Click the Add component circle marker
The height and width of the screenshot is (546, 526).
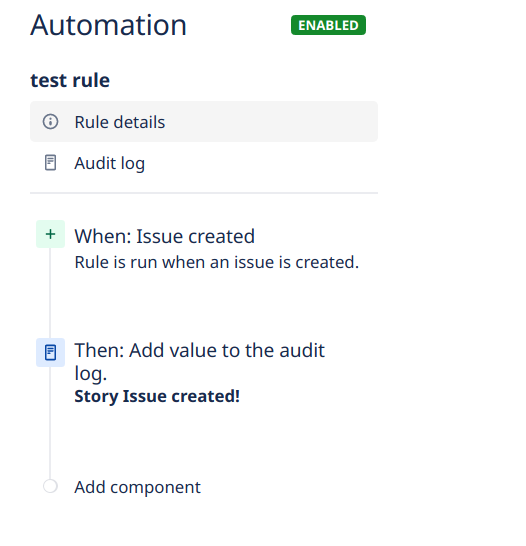50,486
